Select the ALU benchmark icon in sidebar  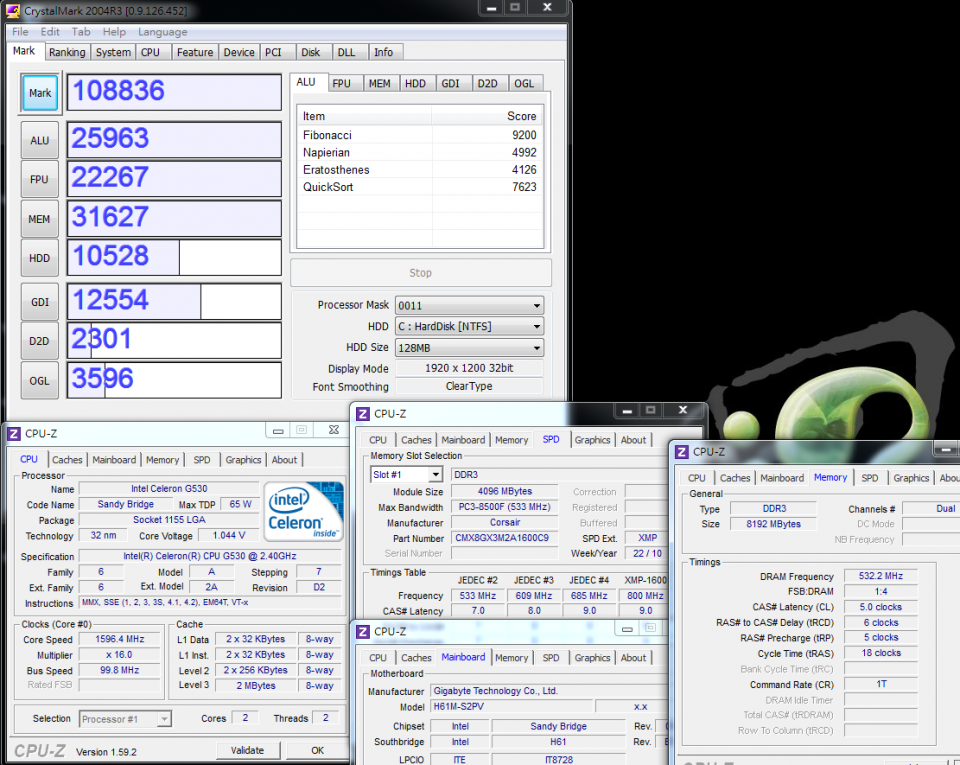(x=39, y=139)
